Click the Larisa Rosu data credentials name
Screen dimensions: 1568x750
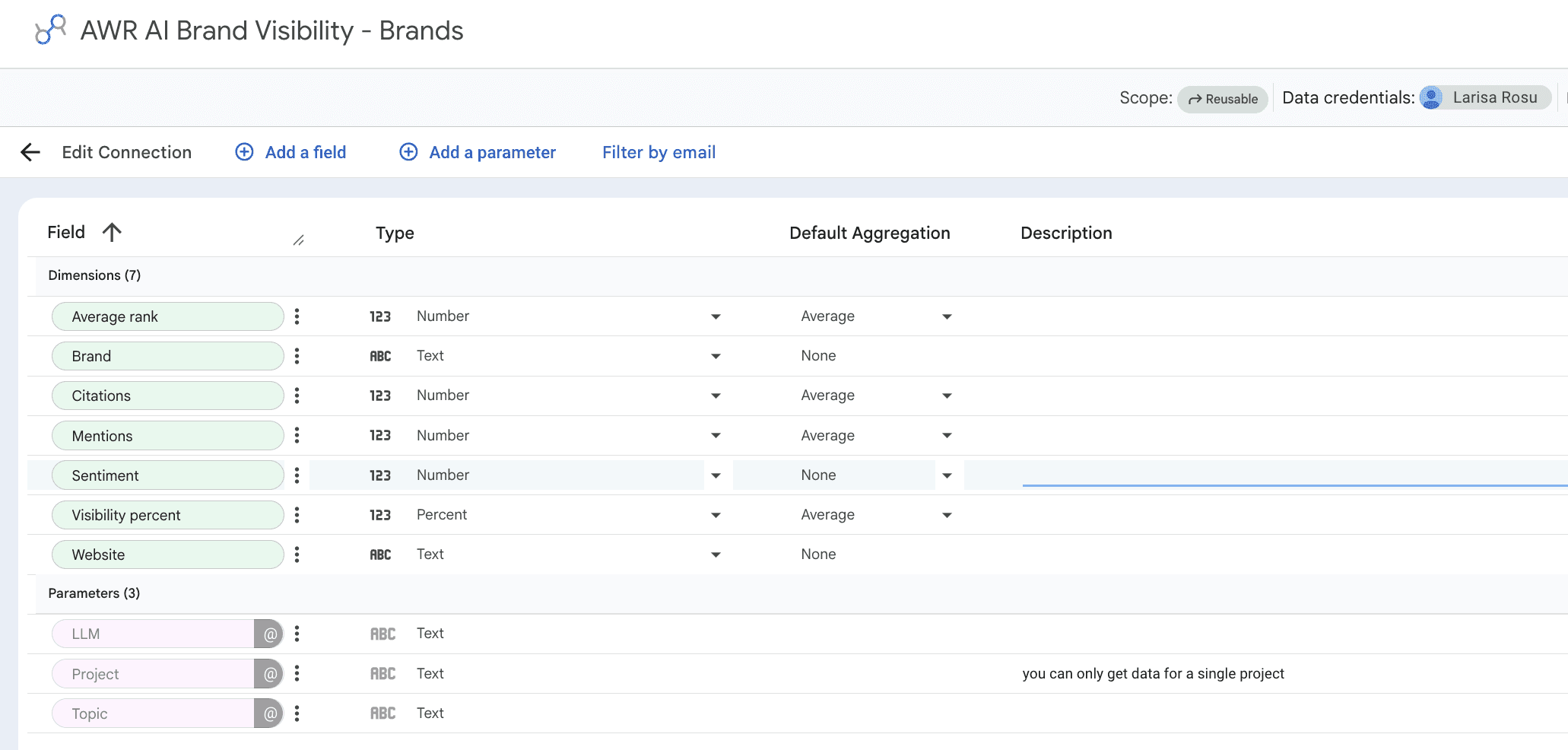(x=1495, y=97)
